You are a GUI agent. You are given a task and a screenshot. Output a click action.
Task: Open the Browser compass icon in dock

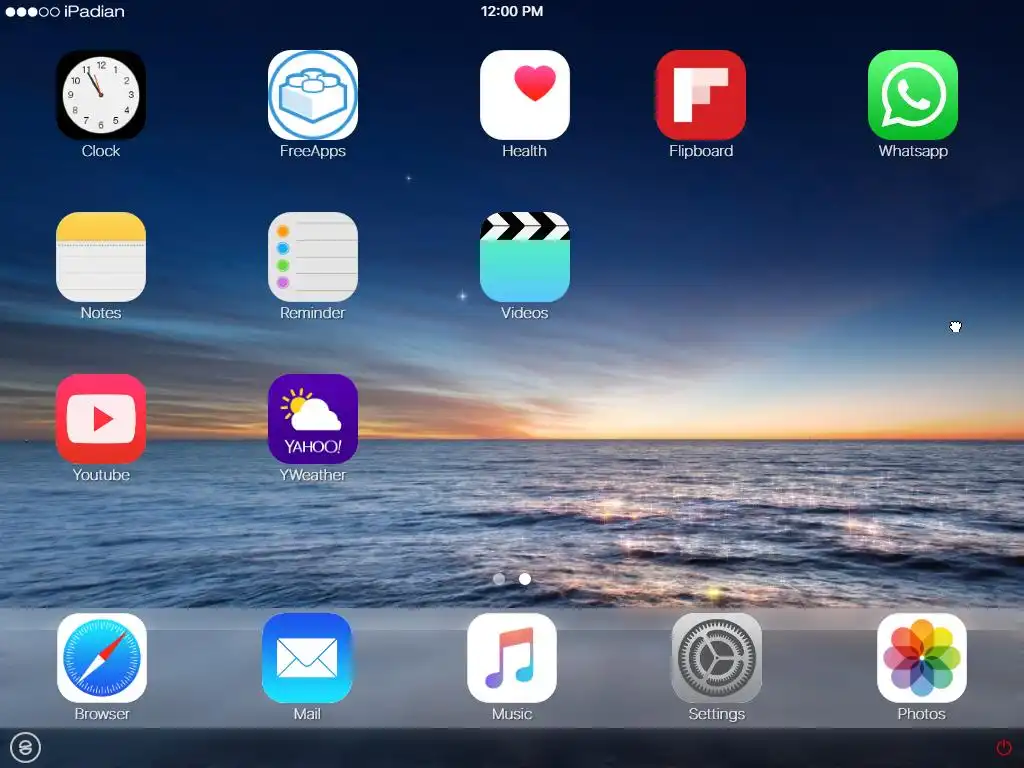[x=102, y=658]
